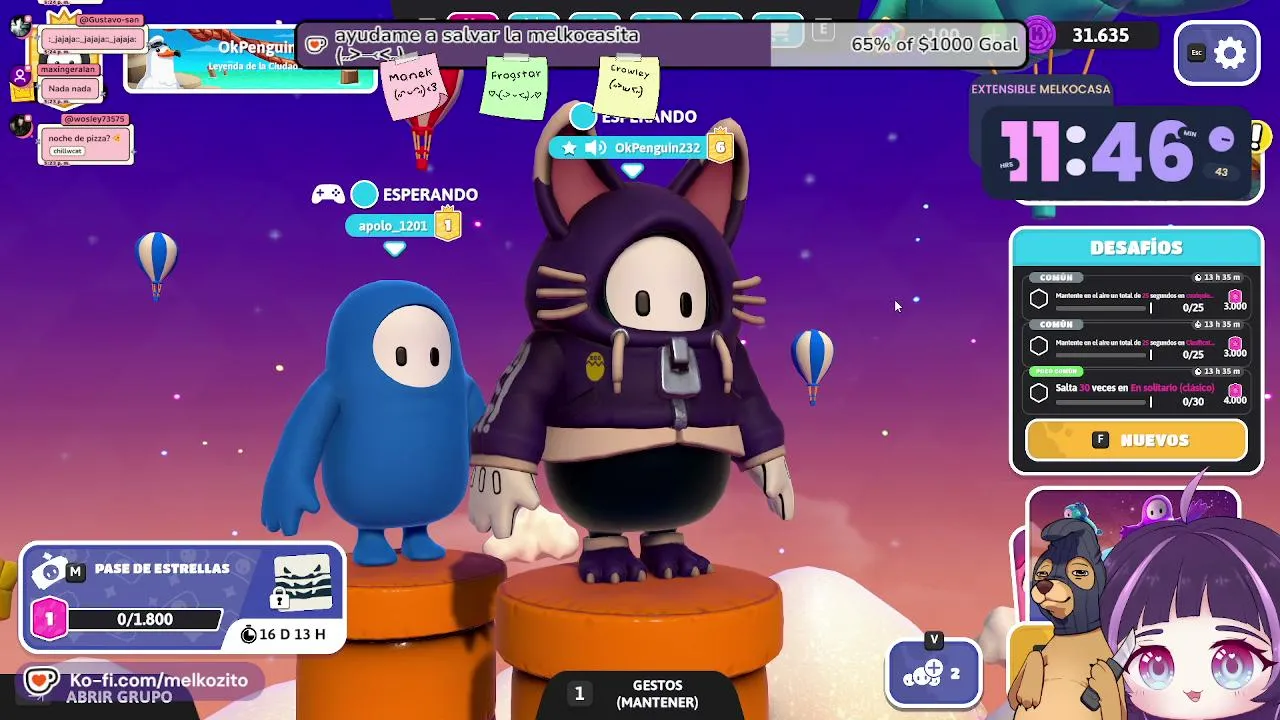1280x720 pixels.
Task: Click the Ko-fi.com/melkozito link
Action: click(x=158, y=680)
